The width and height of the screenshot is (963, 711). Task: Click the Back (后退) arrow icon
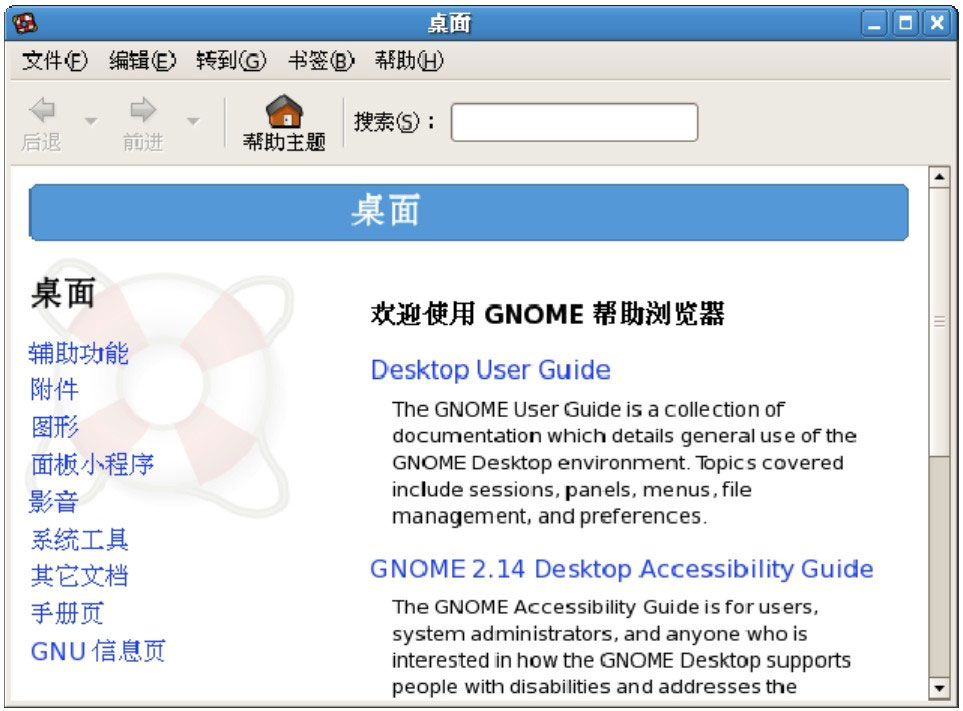point(42,110)
